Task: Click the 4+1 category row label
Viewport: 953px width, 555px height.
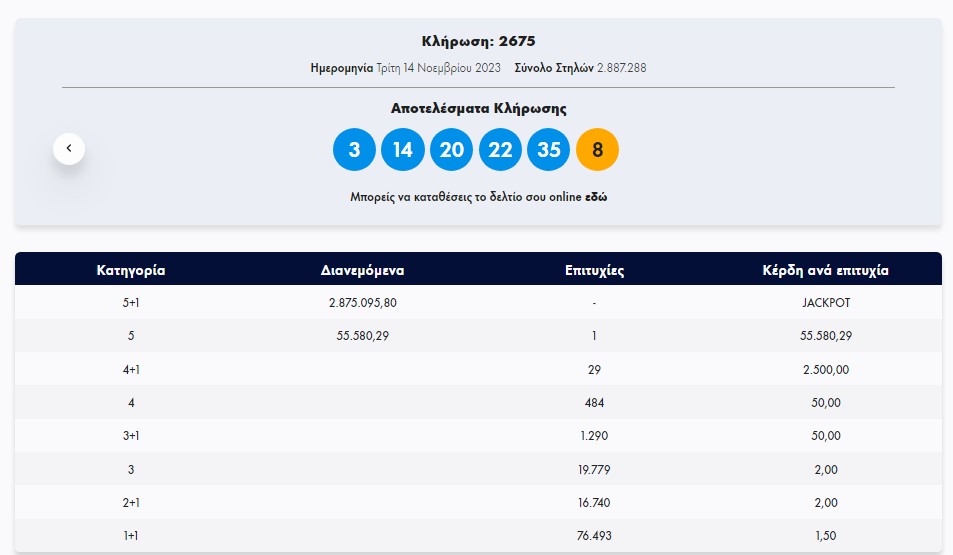Action: click(x=131, y=369)
